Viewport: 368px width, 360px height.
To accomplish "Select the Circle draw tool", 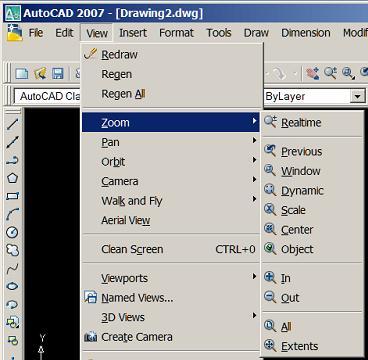I will pyautogui.click(x=12, y=232).
